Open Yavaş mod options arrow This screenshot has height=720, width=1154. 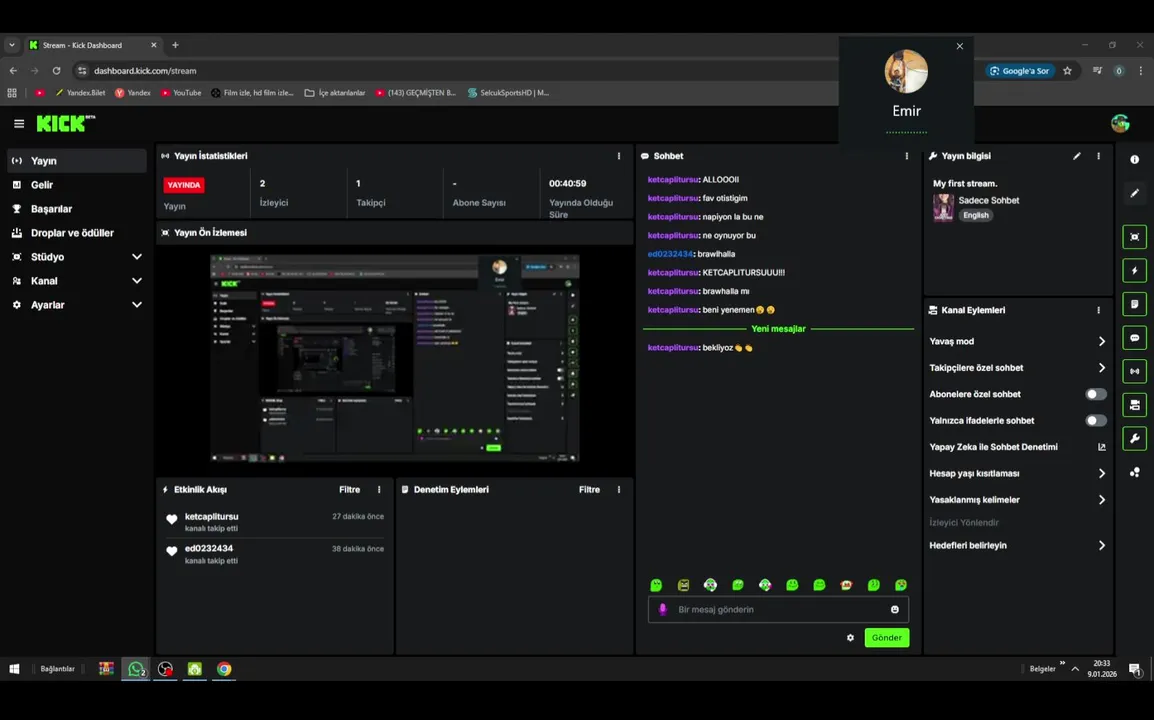(x=1102, y=342)
